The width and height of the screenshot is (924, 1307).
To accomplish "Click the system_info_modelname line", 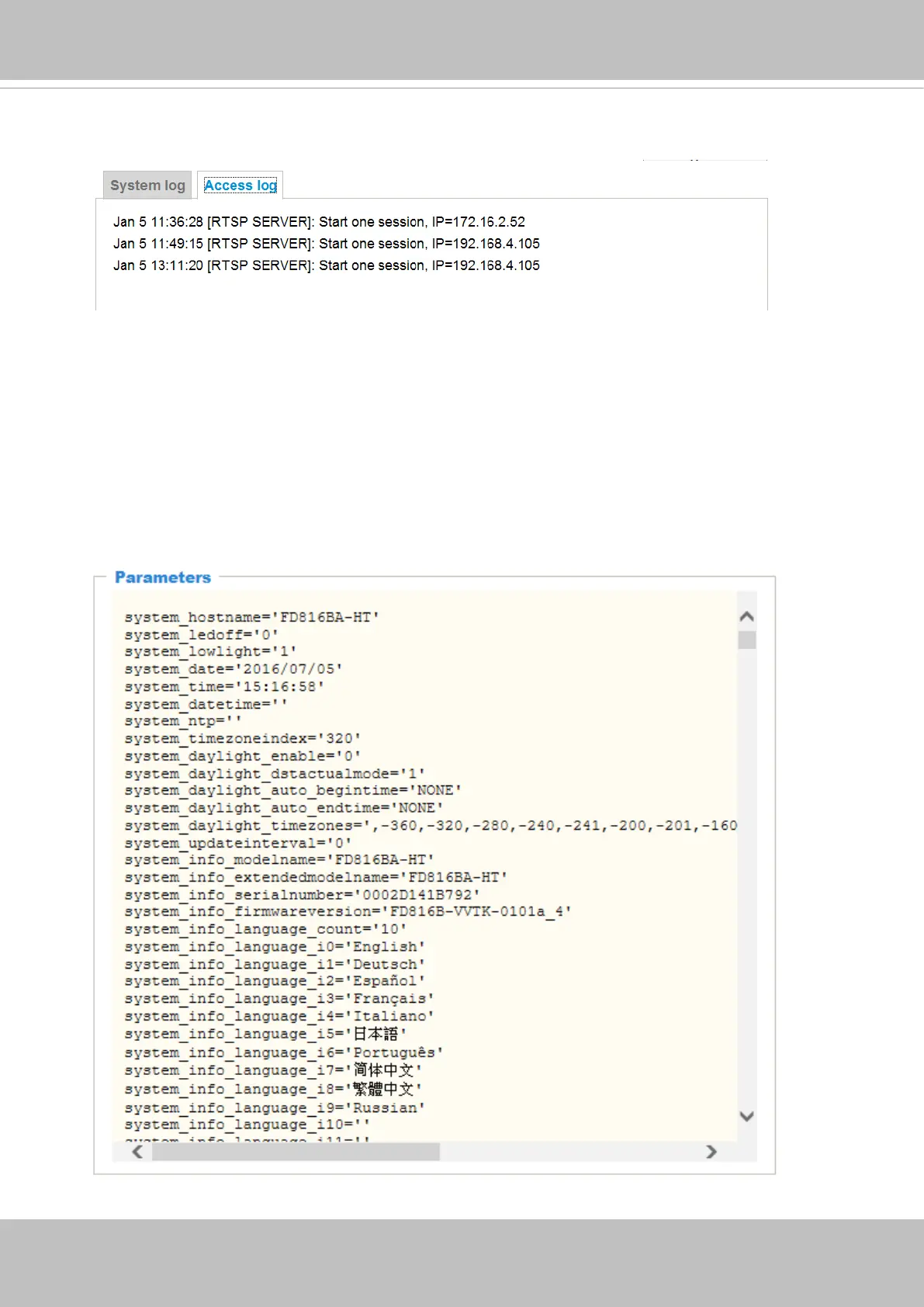I will (x=279, y=860).
